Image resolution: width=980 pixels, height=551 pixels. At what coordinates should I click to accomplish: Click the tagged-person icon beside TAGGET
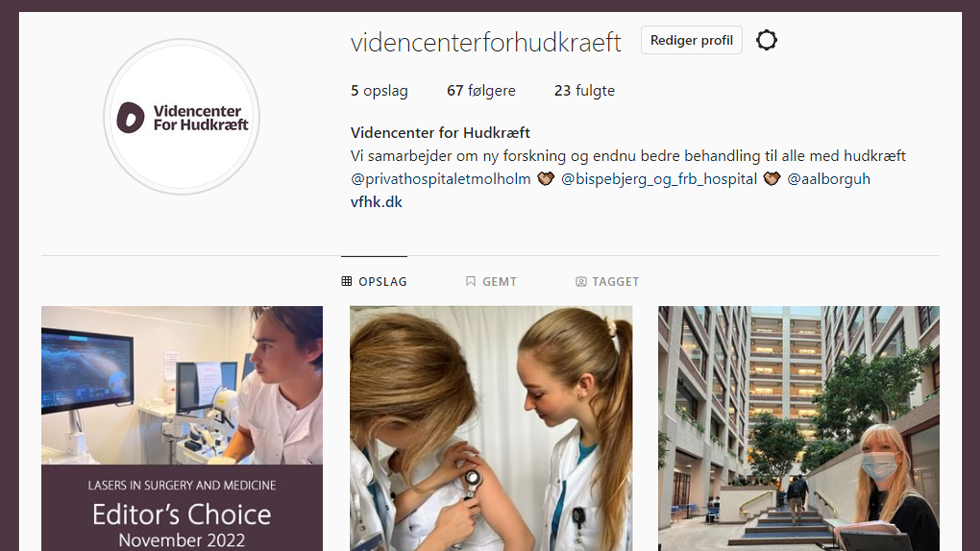[x=581, y=281]
